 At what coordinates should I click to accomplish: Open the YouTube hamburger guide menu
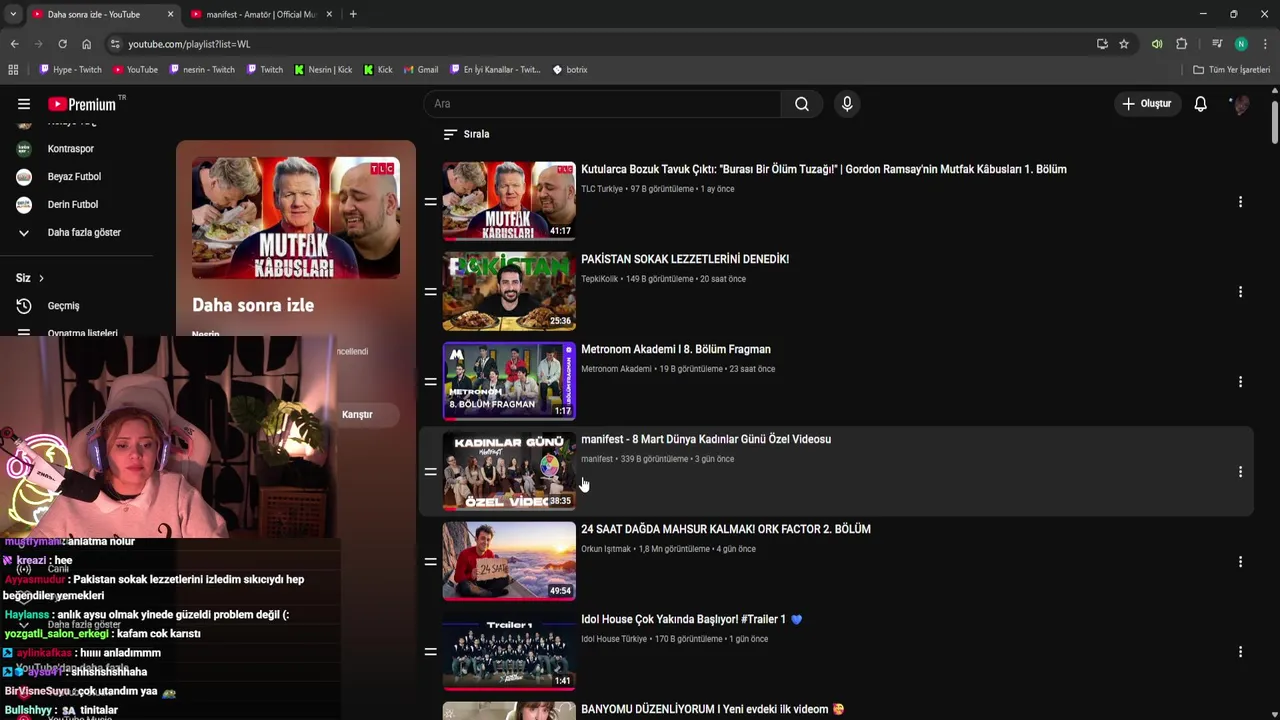point(24,104)
